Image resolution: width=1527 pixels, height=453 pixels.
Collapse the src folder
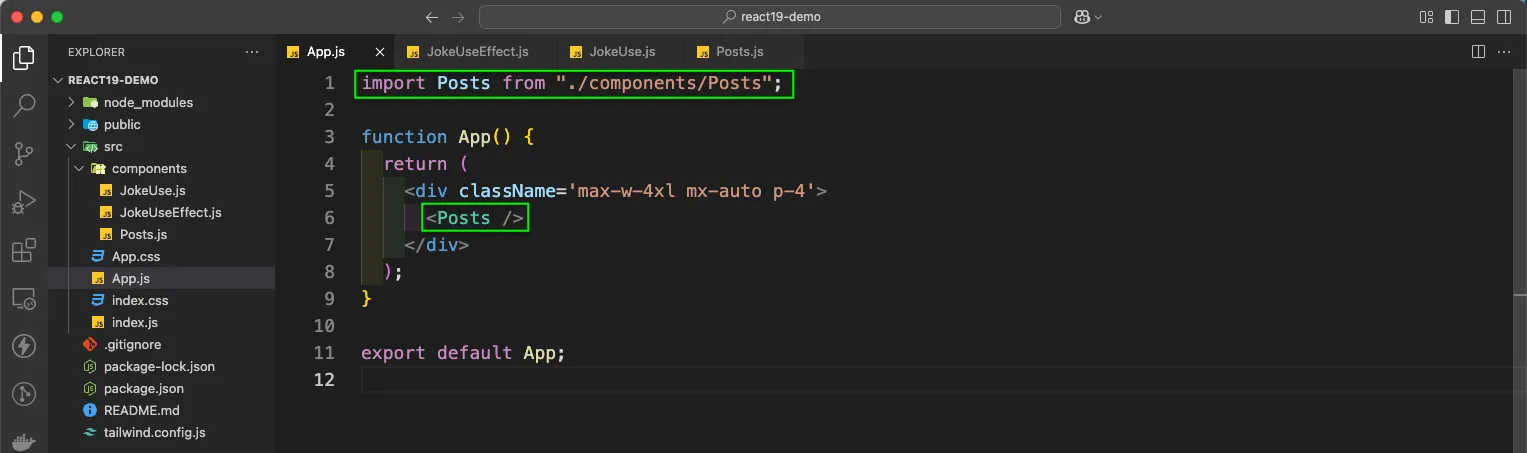[x=161, y=146]
